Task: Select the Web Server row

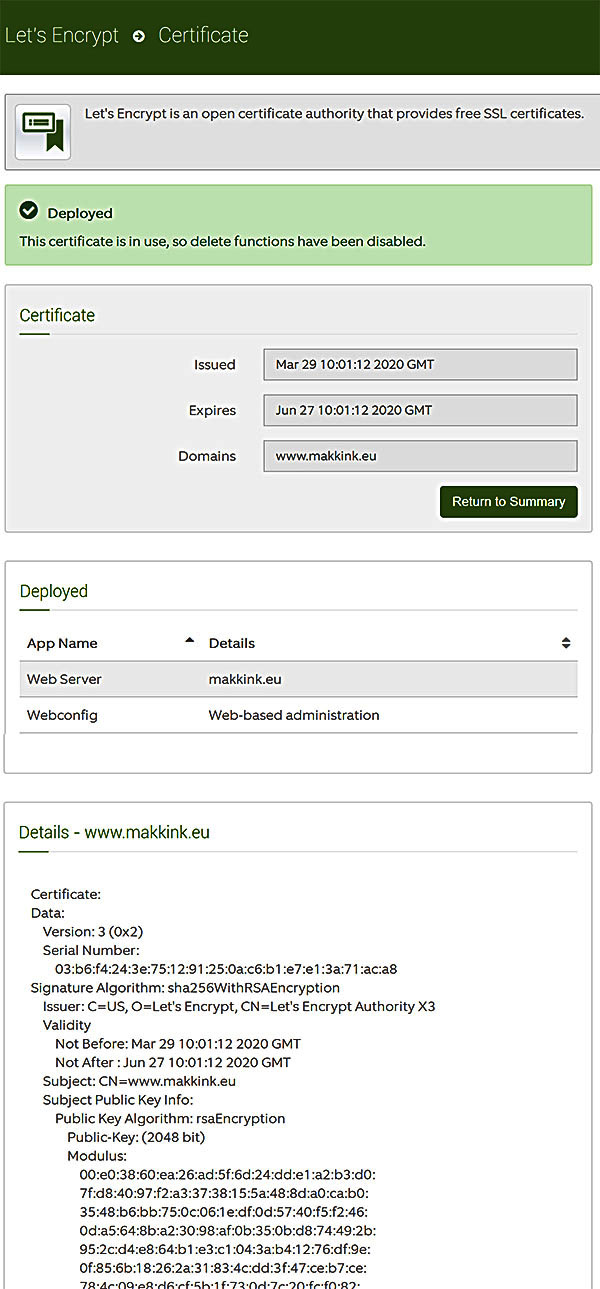Action: (298, 679)
